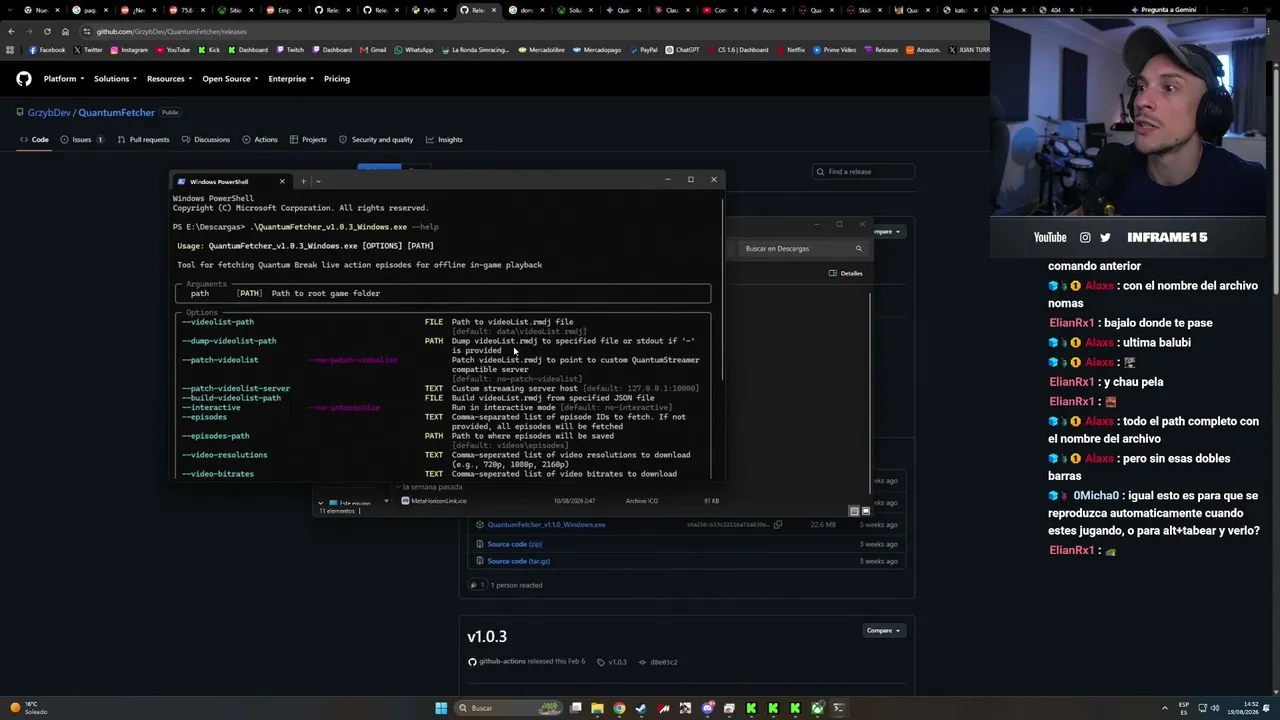Open the WhatsApp bookmark
Image resolution: width=1280 pixels, height=720 pixels.
click(x=414, y=50)
